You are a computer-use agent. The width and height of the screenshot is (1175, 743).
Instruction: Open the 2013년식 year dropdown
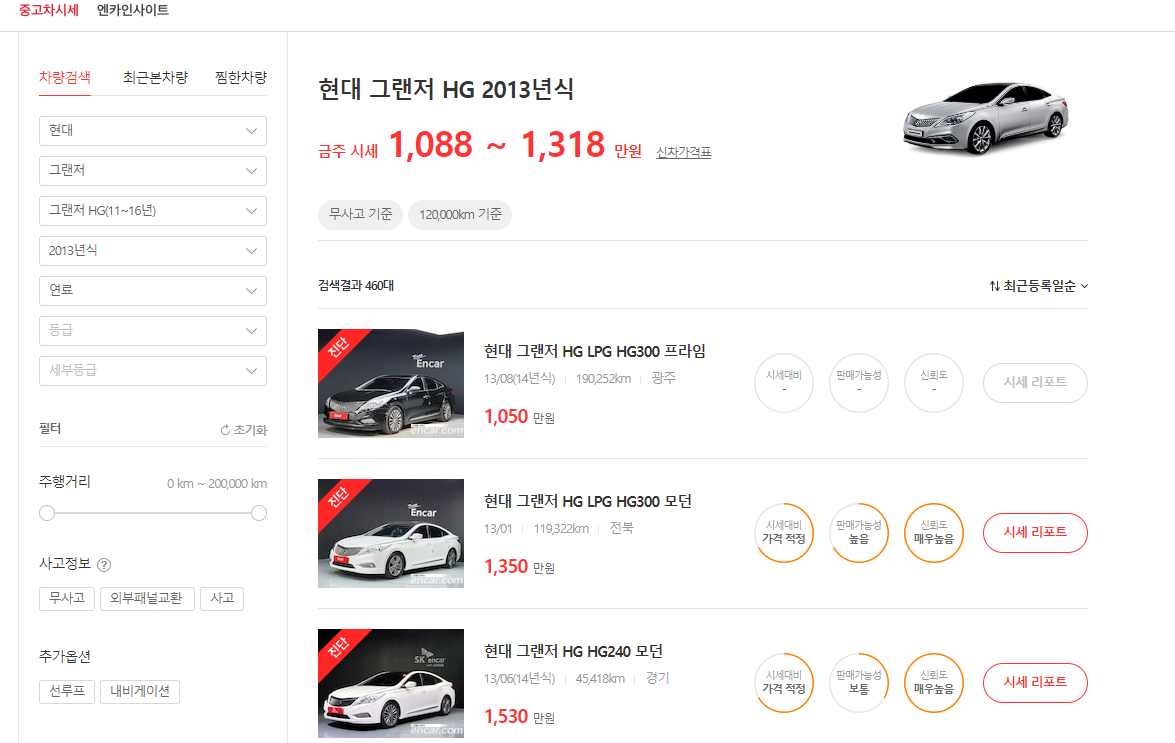tap(153, 251)
